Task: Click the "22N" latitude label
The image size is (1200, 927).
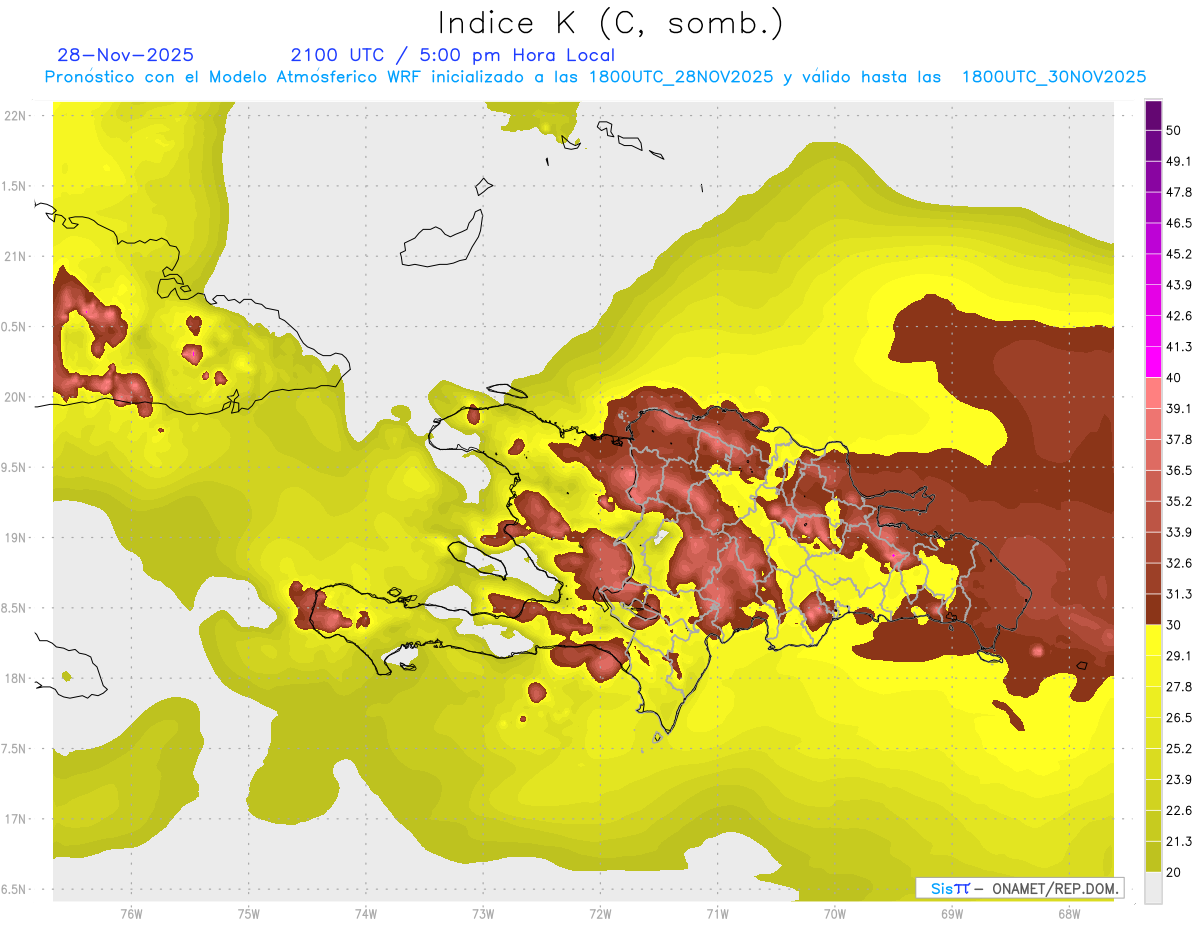Action: (14, 115)
